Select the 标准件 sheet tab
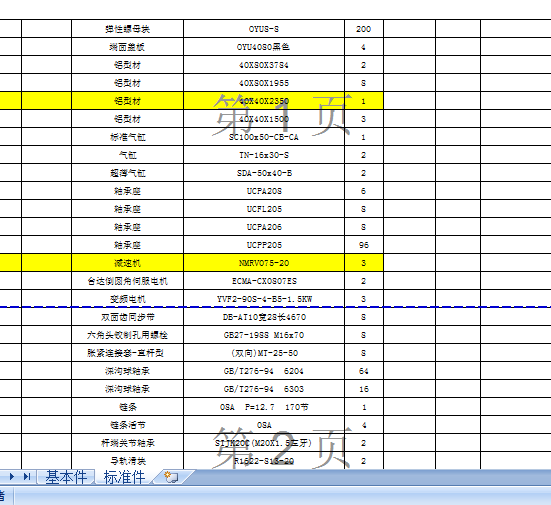This screenshot has width=551, height=505. (x=124, y=477)
